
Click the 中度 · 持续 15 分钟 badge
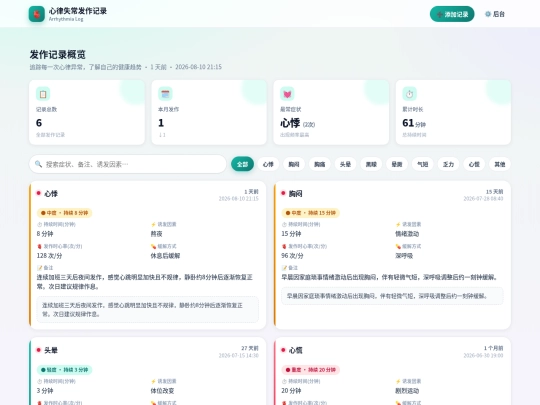click(x=311, y=213)
